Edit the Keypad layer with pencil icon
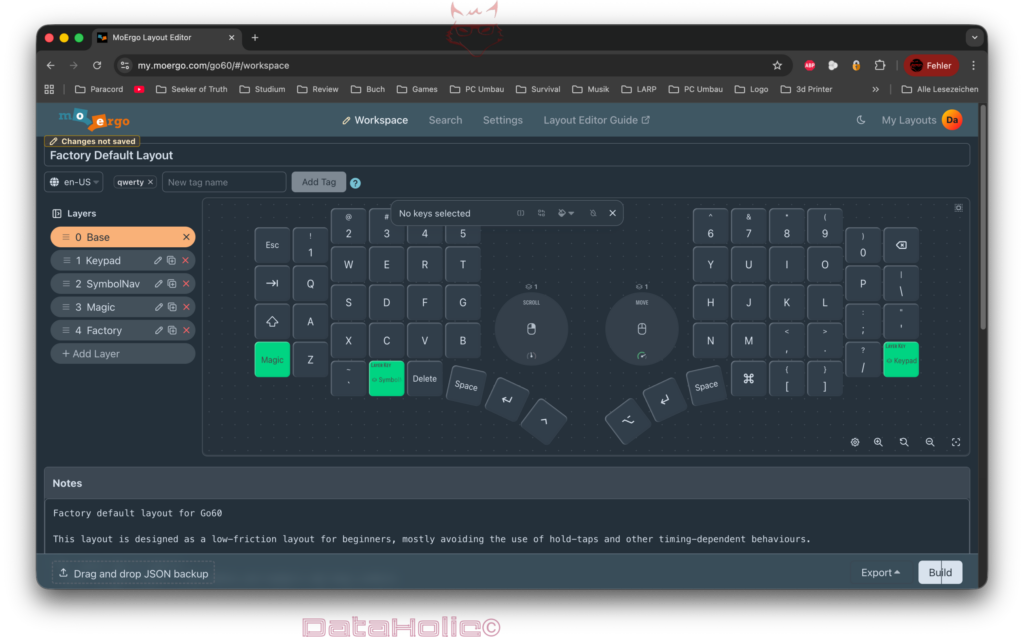Screen dimensions: 1024x637 pyautogui.click(x=158, y=261)
